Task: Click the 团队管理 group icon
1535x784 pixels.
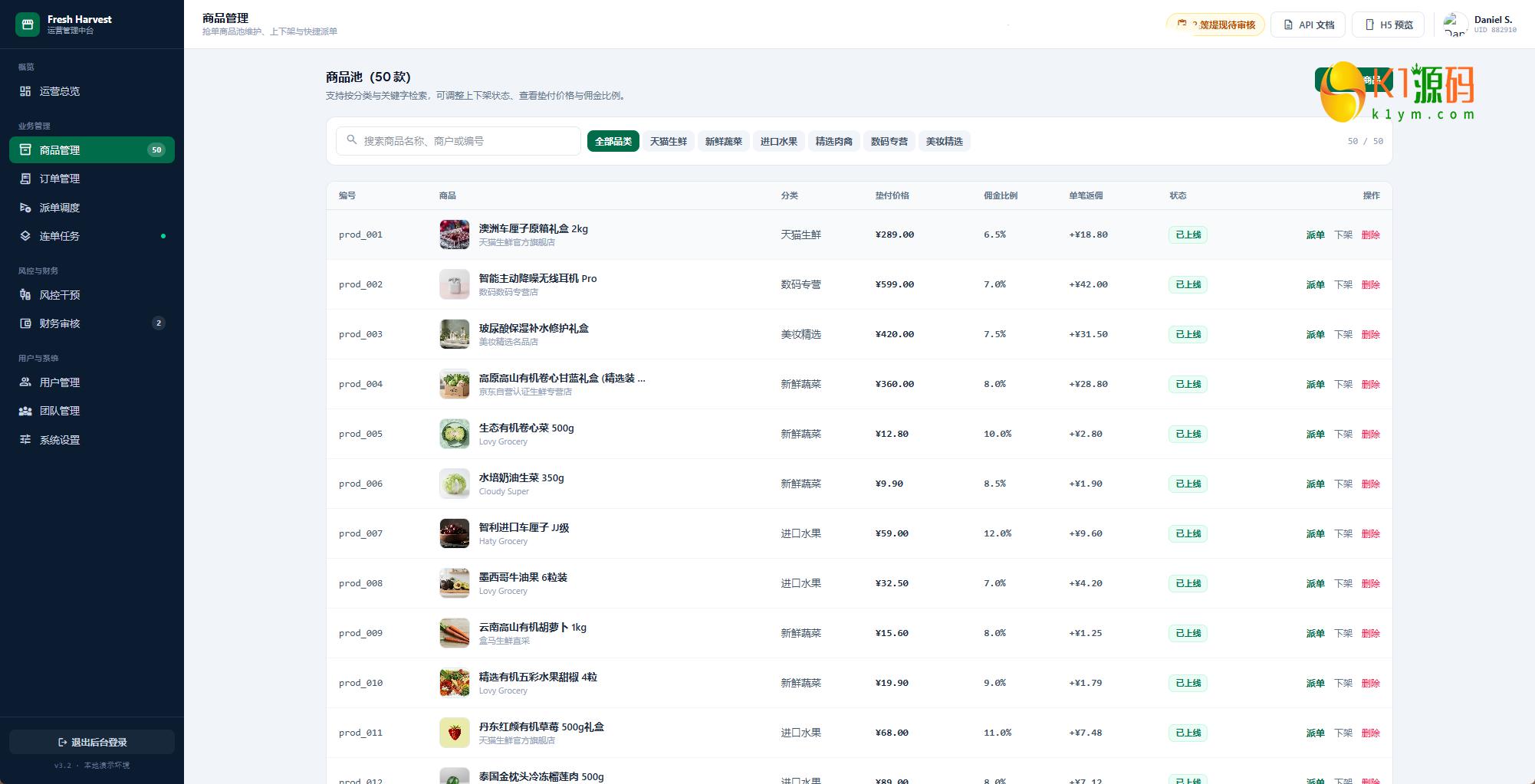Action: [25, 411]
